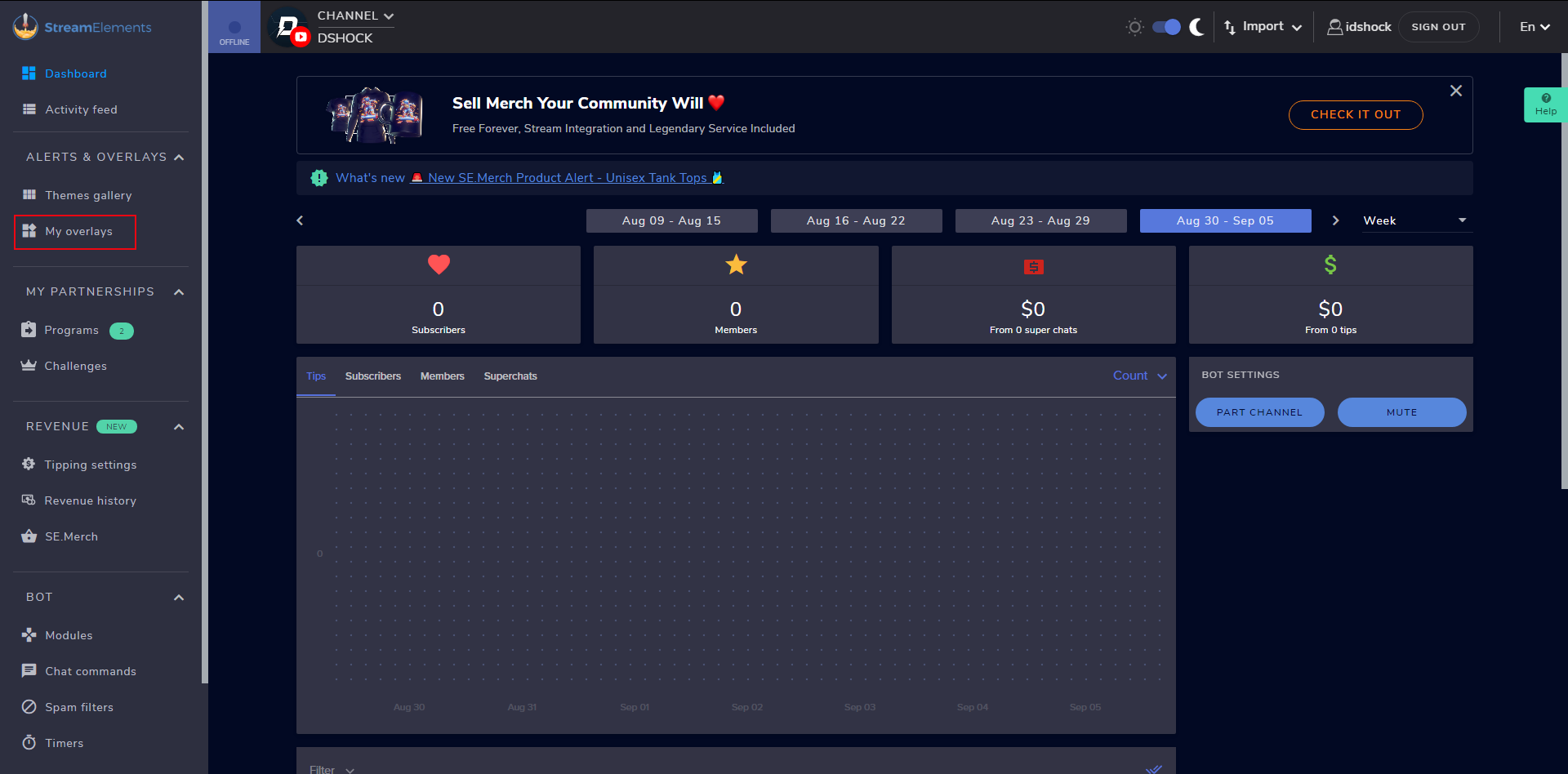This screenshot has width=1568, height=774.
Task: Open the Week period dropdown
Action: pyautogui.click(x=1417, y=220)
